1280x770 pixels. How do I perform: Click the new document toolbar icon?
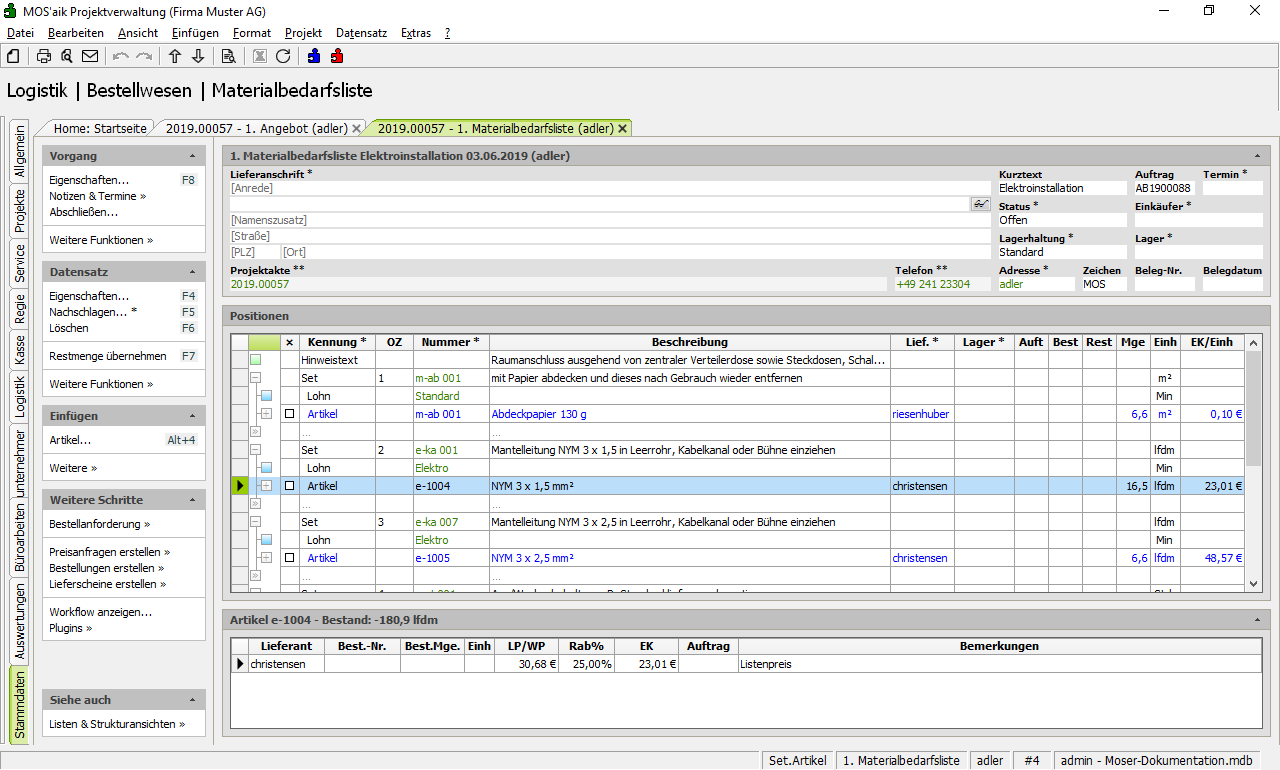(x=13, y=56)
